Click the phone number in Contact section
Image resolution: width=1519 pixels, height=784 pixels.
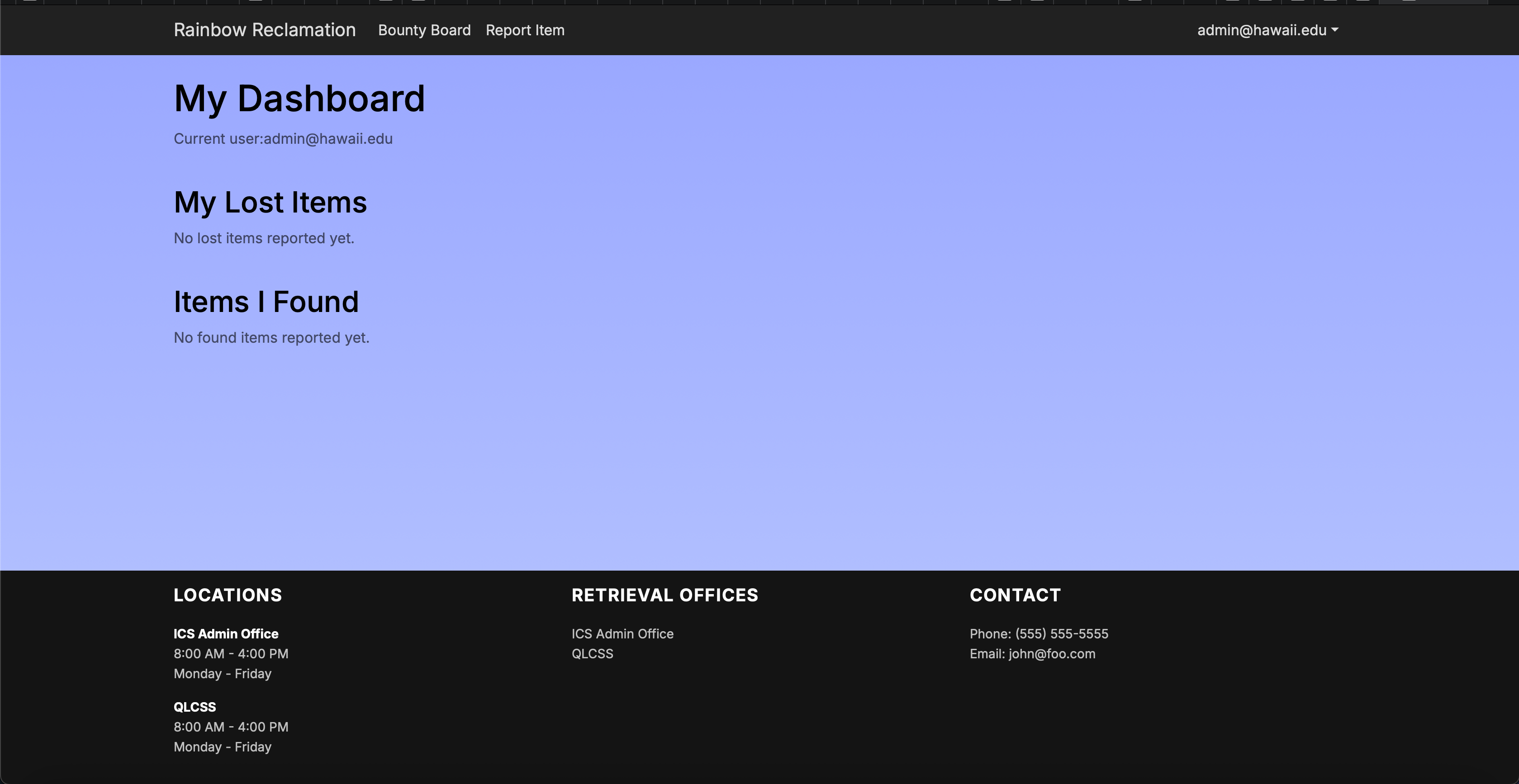point(1061,634)
